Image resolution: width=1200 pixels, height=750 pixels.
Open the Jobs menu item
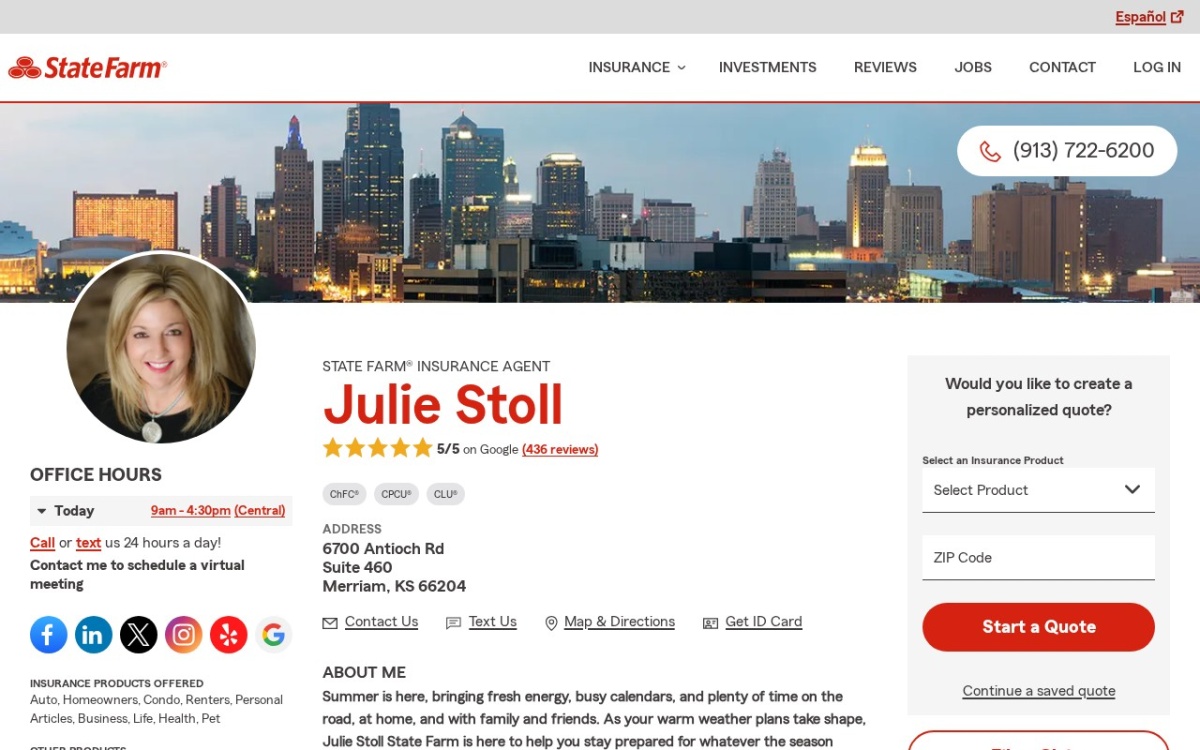pyautogui.click(x=973, y=67)
